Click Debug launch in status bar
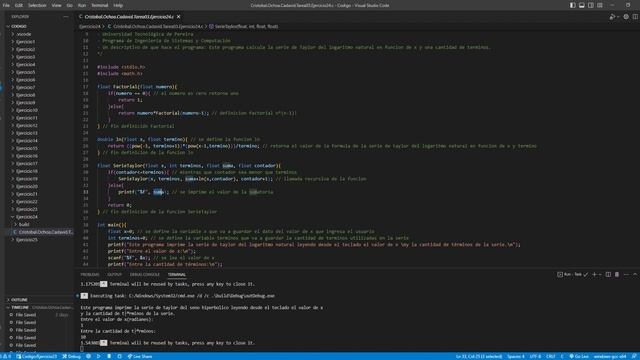The width and height of the screenshot is (640, 360). (x=71, y=356)
